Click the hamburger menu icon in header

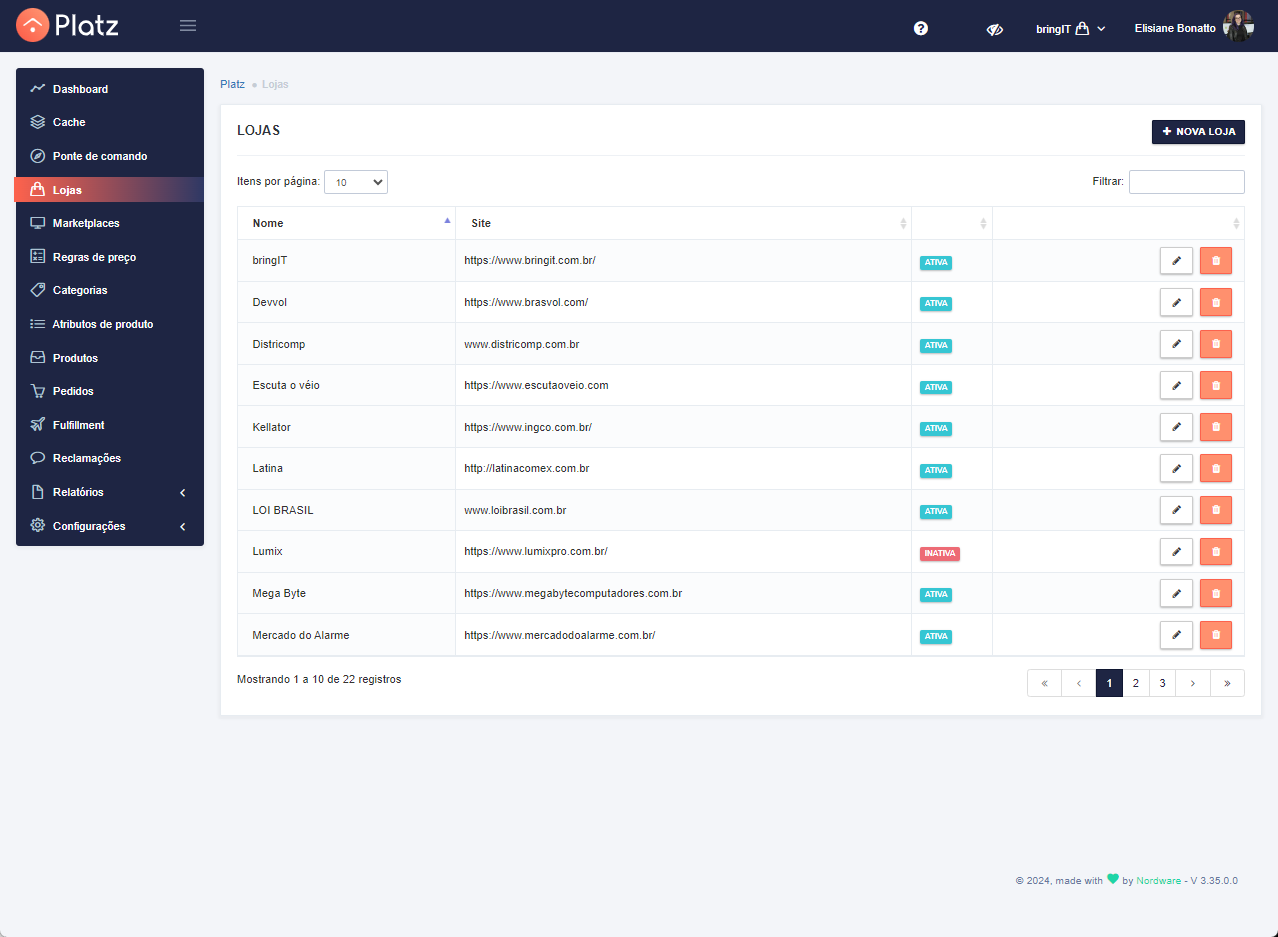[188, 26]
